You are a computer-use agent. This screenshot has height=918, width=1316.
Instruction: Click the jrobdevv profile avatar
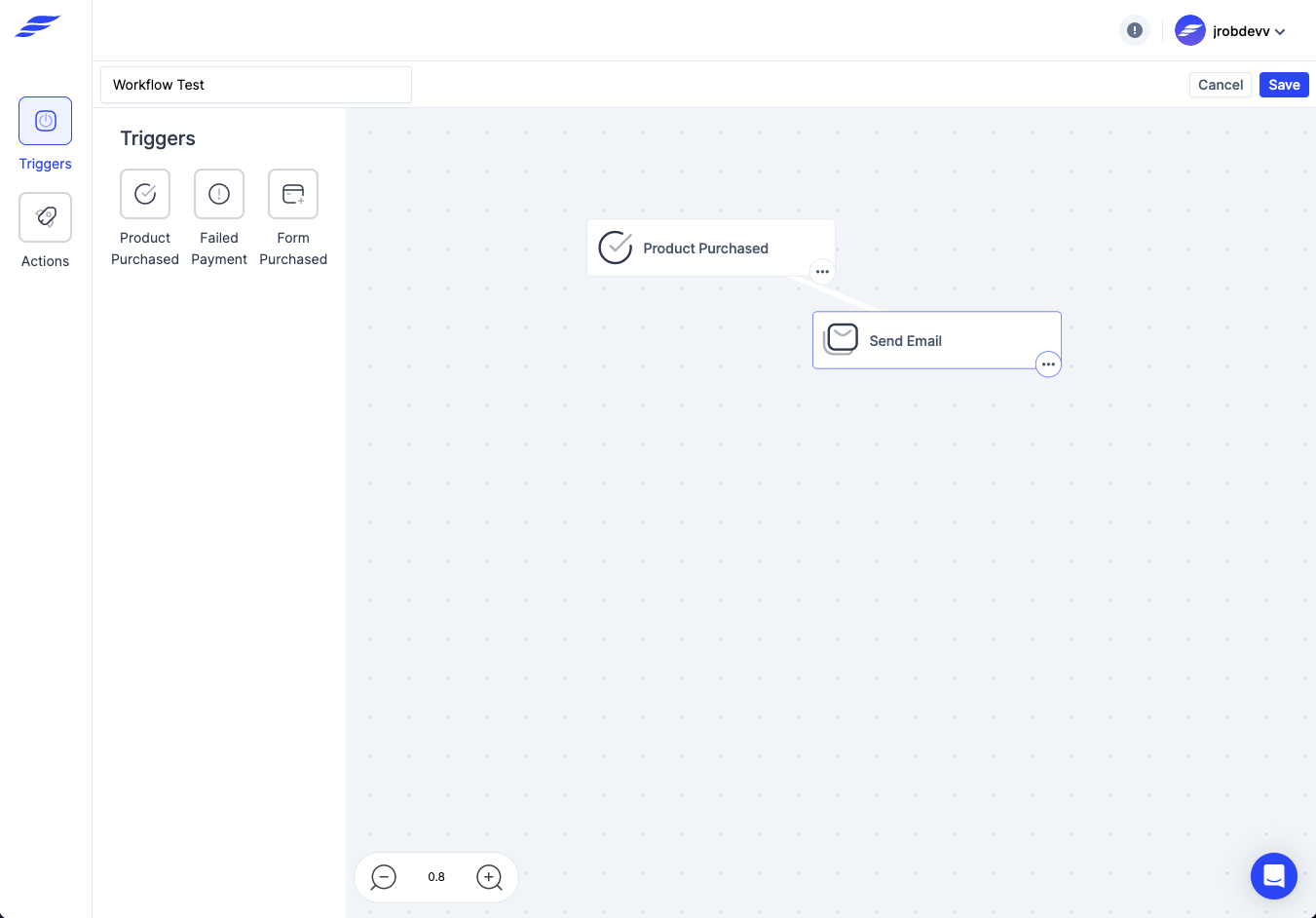tap(1190, 30)
